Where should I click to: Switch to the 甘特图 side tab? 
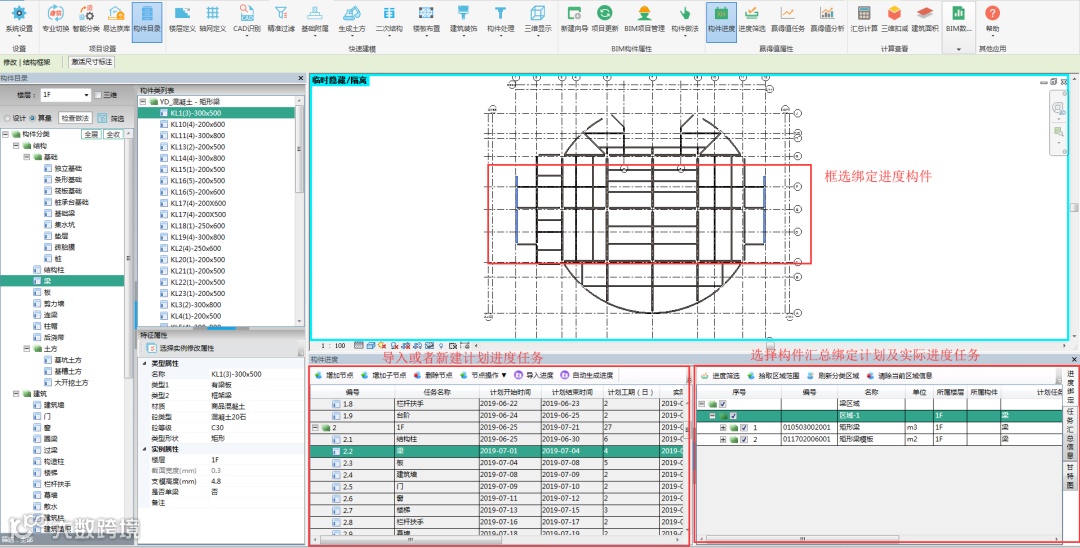click(1070, 477)
